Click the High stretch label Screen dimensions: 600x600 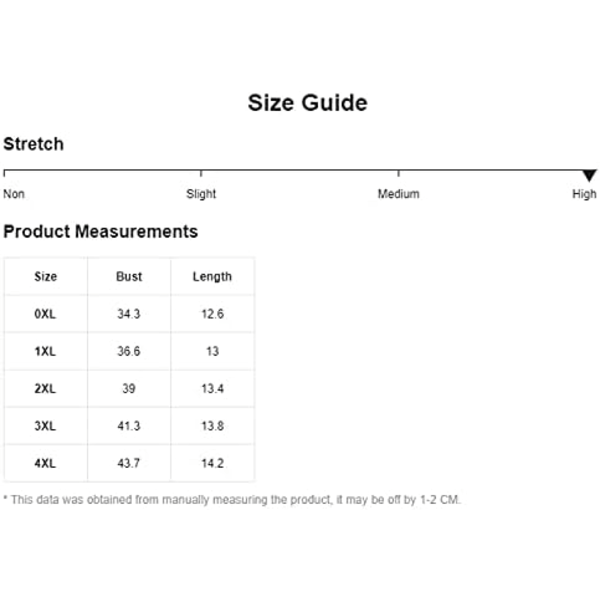tap(584, 194)
